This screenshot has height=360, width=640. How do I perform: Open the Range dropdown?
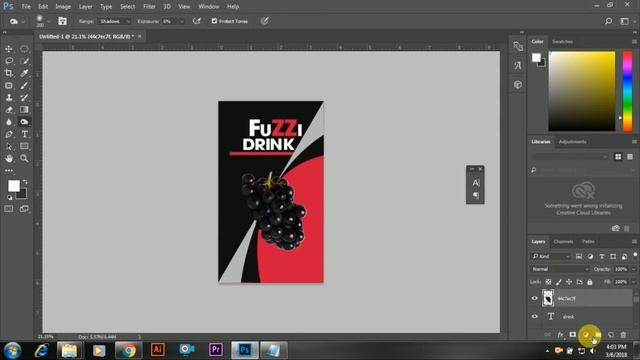point(115,21)
